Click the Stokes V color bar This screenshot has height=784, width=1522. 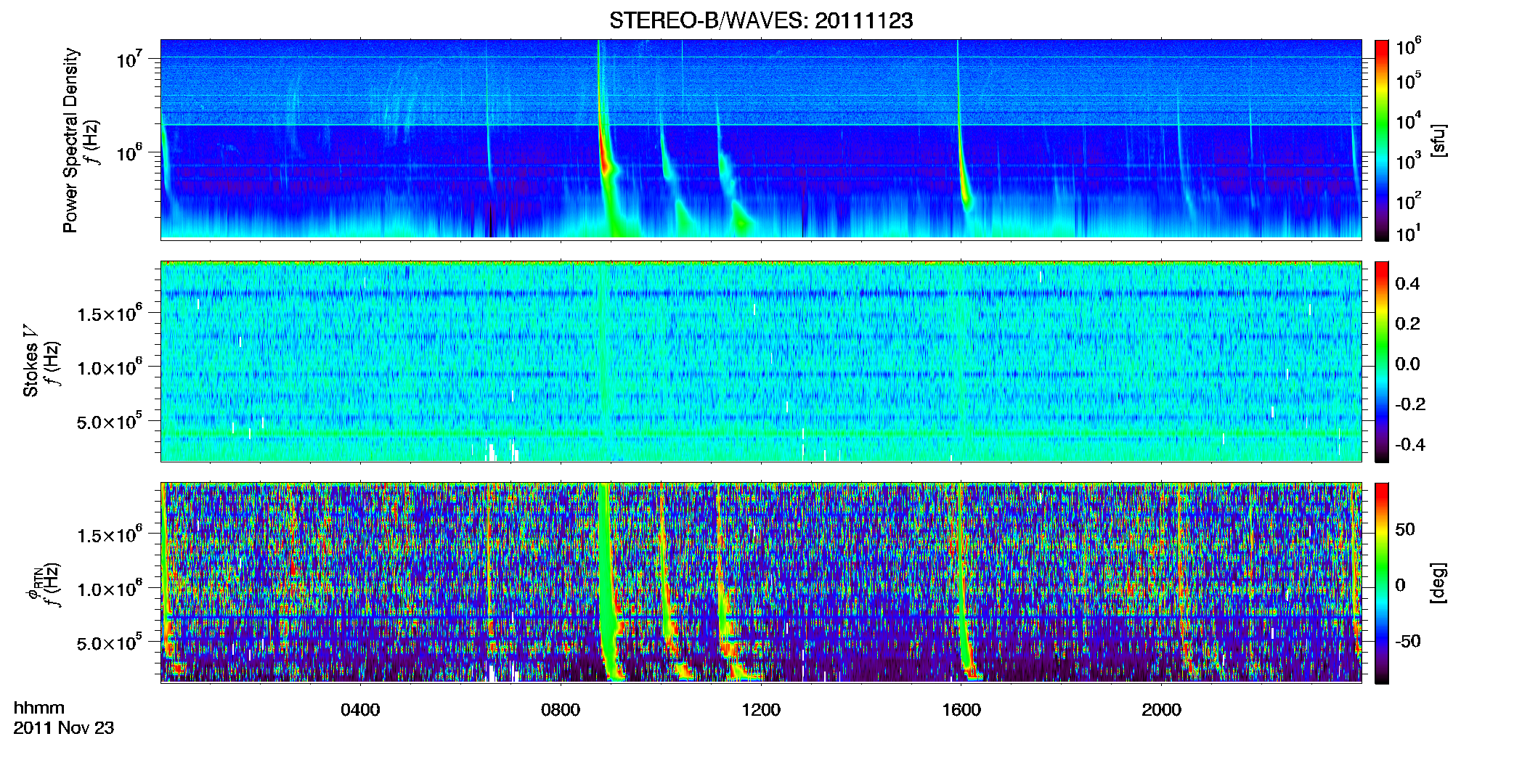click(1382, 362)
